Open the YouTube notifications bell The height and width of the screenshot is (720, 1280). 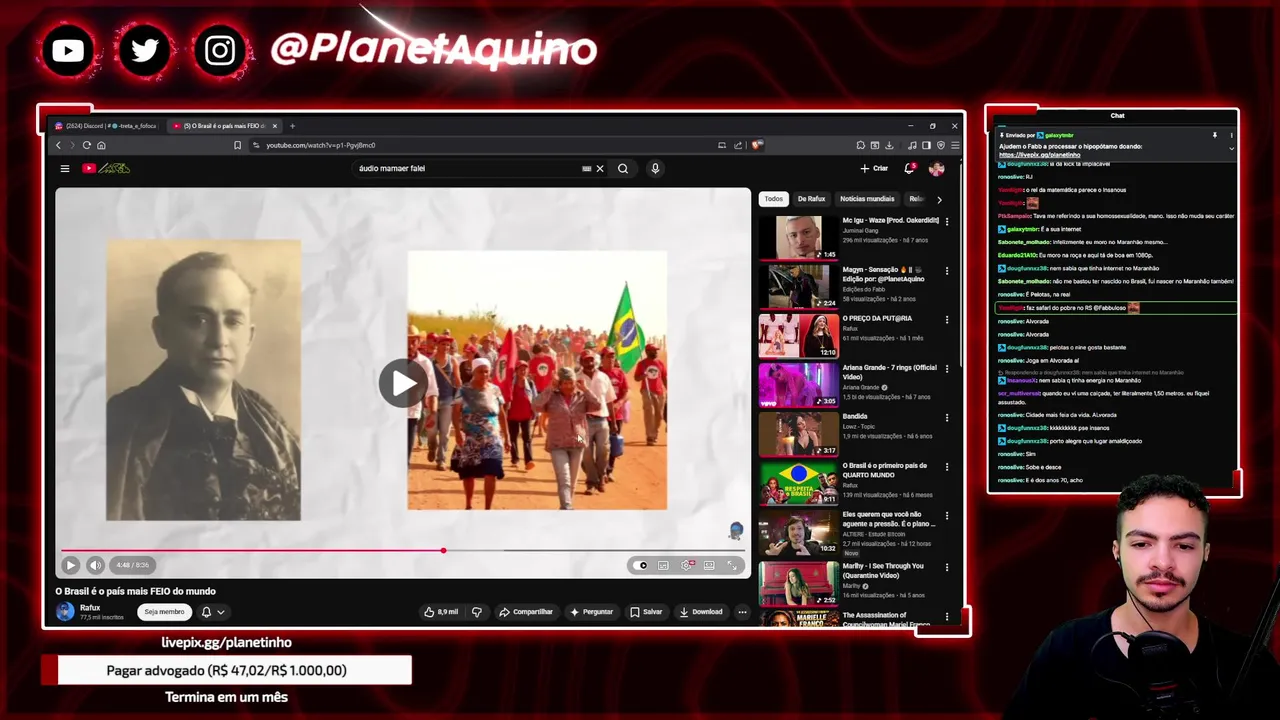(909, 168)
